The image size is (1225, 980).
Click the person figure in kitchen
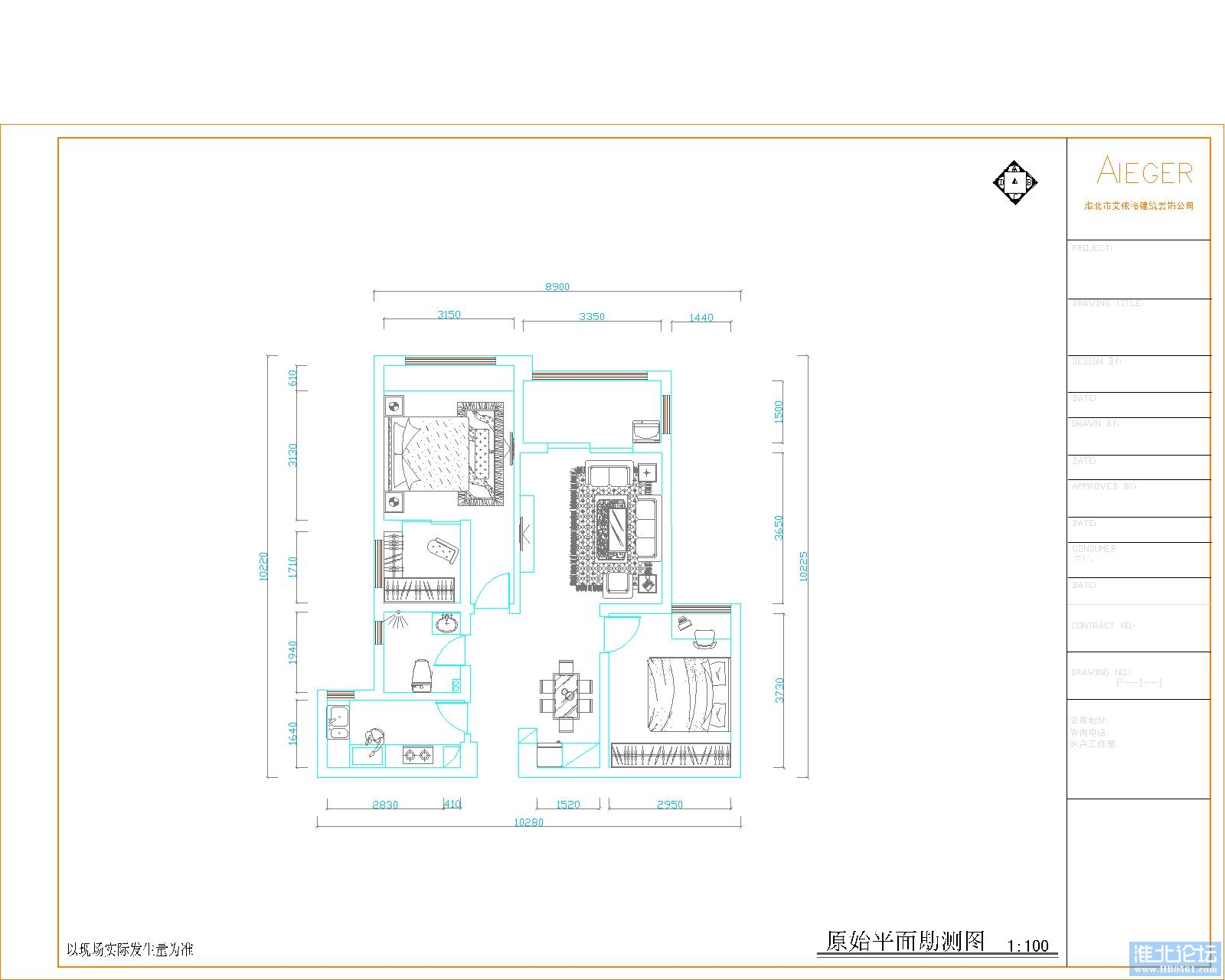[x=374, y=741]
